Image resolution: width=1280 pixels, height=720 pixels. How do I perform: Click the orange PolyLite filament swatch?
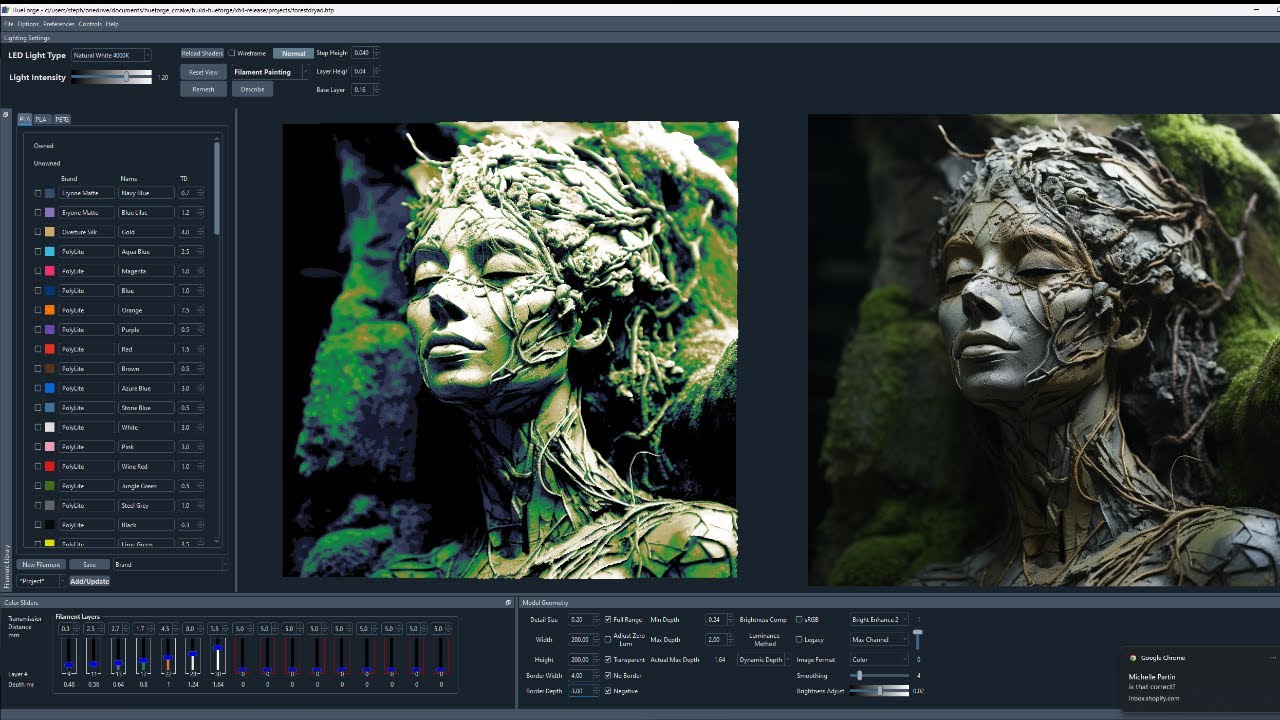click(50, 310)
